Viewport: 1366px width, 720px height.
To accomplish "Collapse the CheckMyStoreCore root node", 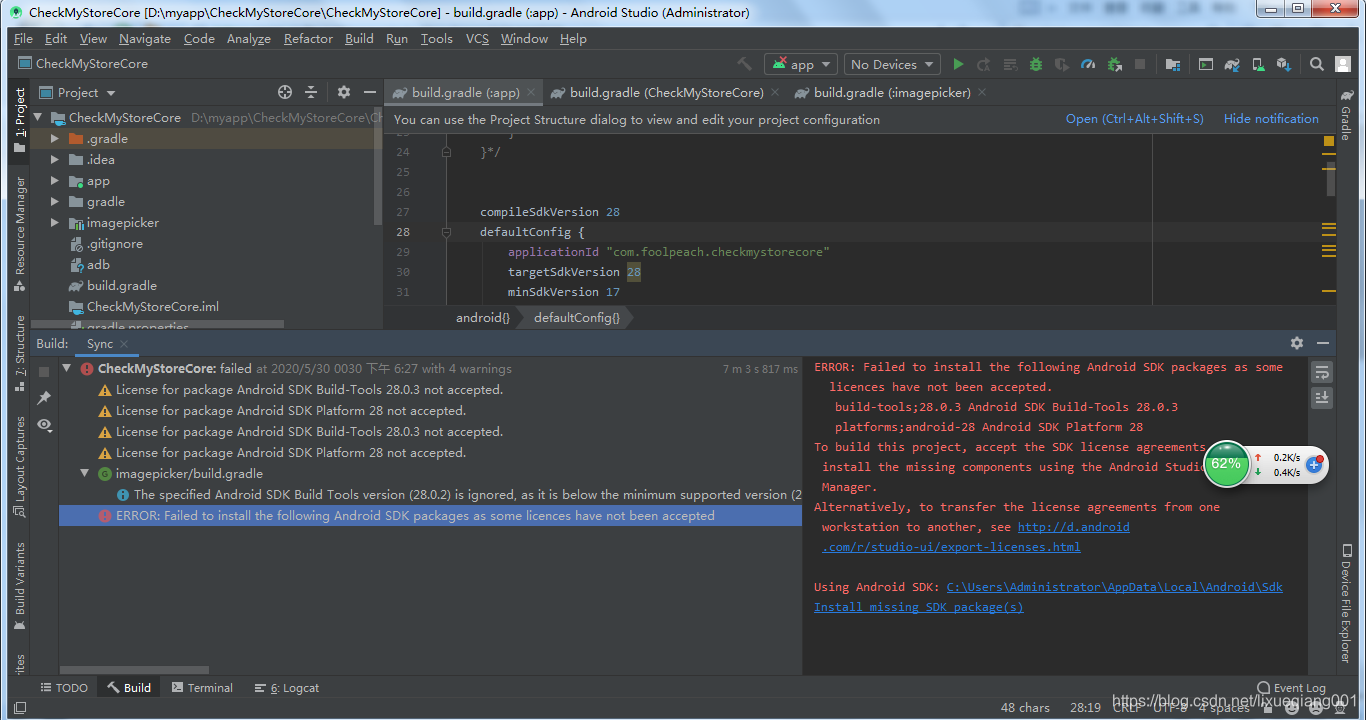I will click(37, 117).
